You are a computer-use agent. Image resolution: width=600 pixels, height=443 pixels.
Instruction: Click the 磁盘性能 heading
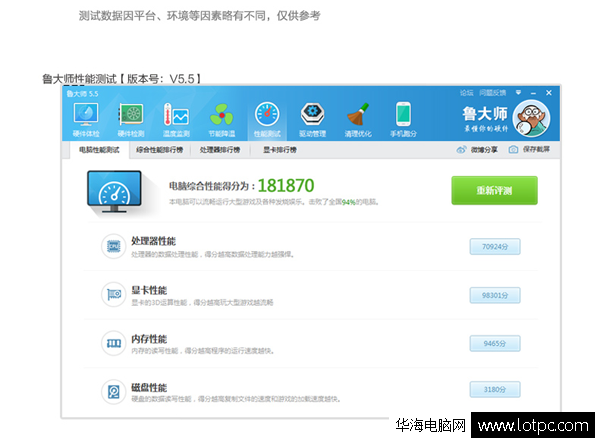click(x=149, y=388)
